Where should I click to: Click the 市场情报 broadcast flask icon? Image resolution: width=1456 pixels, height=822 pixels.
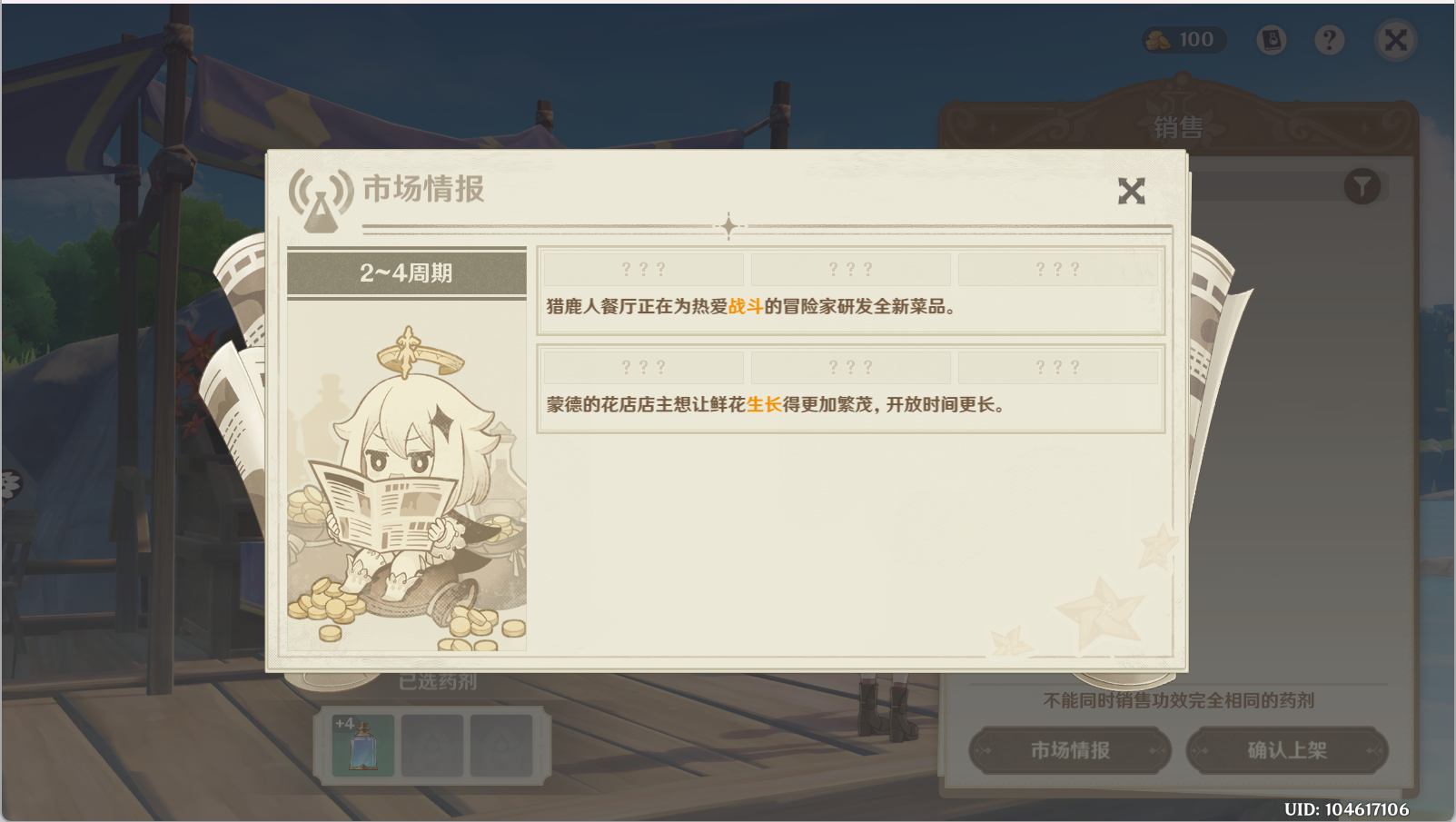coord(321,200)
